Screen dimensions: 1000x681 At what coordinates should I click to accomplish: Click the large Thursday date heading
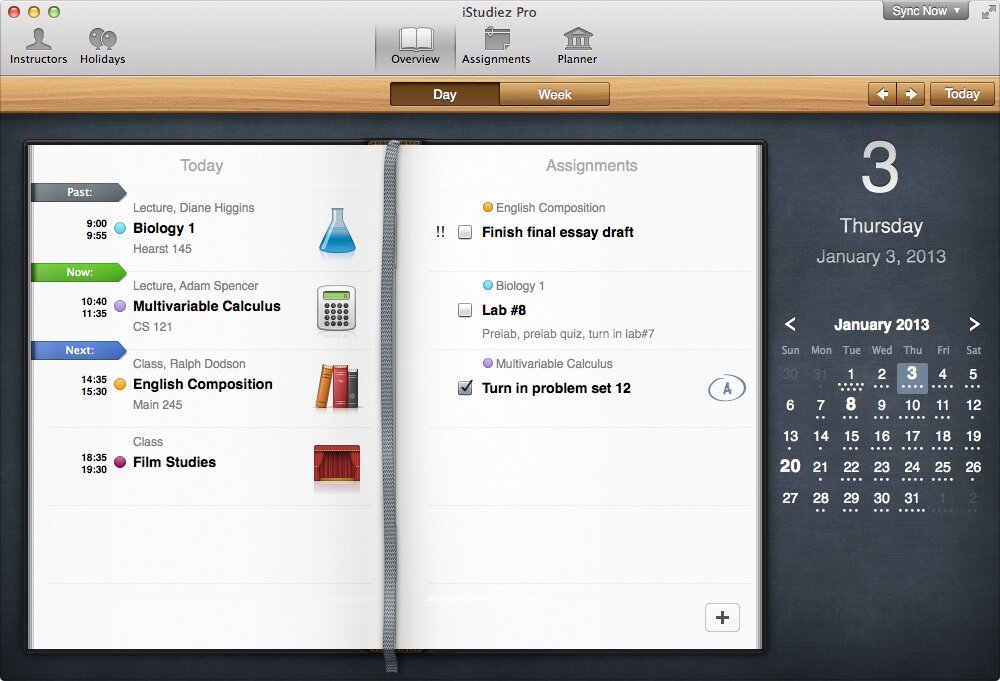coord(881,226)
